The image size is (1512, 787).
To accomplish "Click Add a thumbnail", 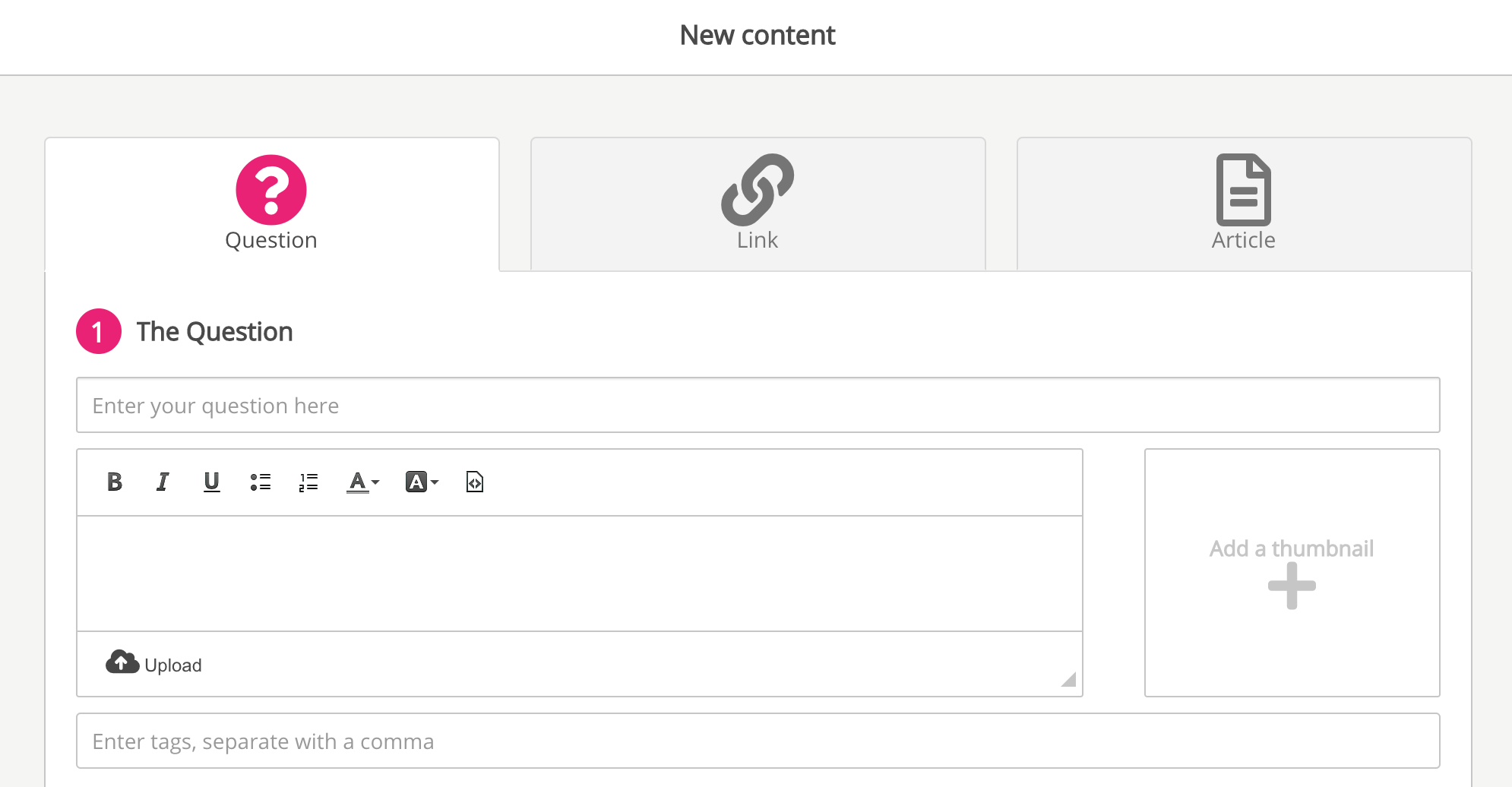I will tap(1292, 548).
